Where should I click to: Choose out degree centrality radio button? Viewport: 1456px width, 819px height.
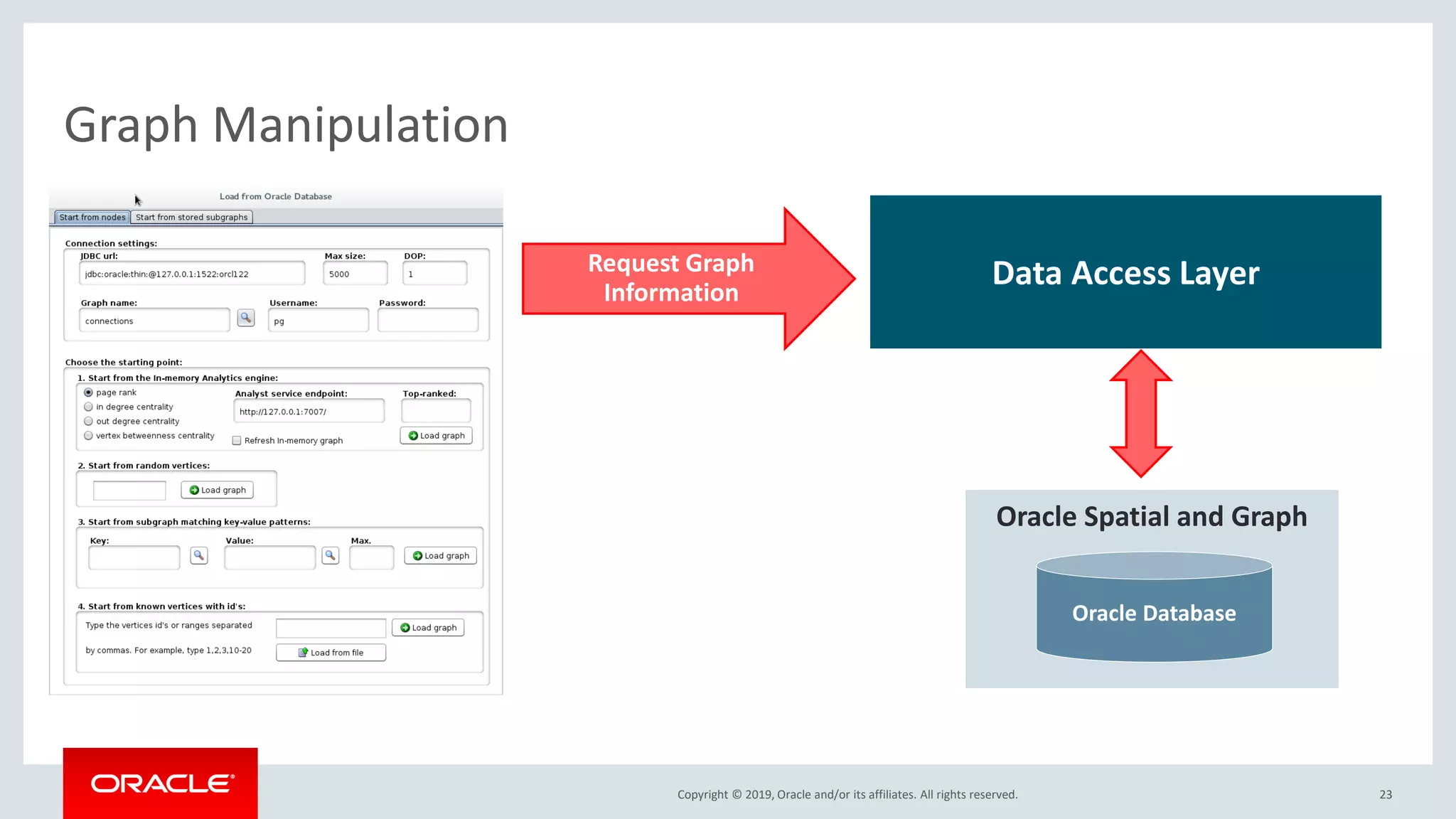[89, 421]
